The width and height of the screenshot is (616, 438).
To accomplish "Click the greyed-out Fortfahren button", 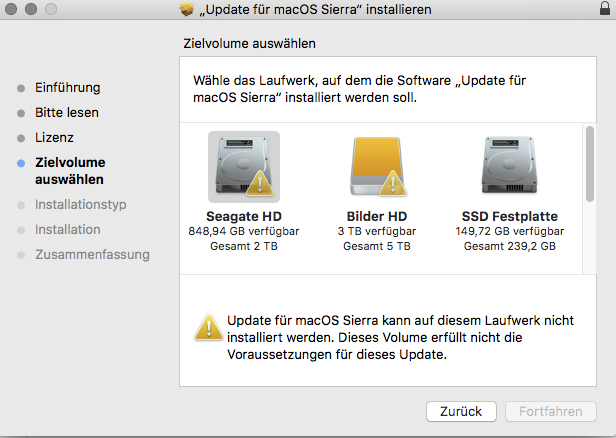I will point(551,411).
